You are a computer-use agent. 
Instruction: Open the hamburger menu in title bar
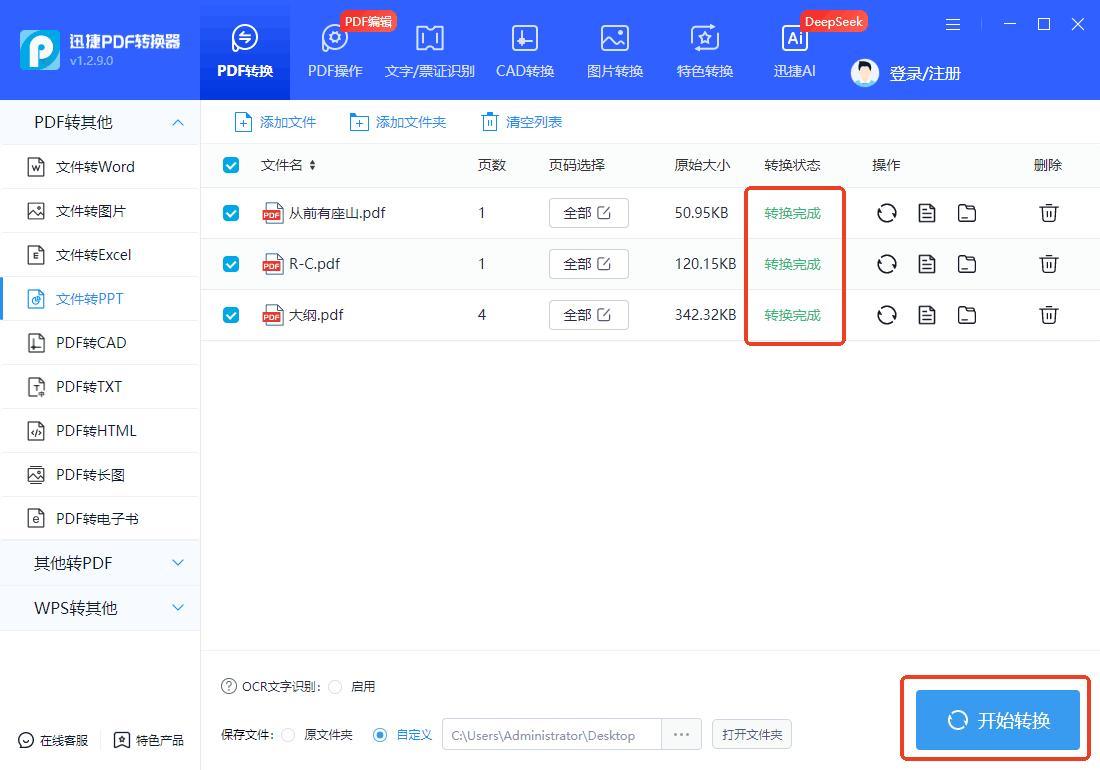pos(953,24)
